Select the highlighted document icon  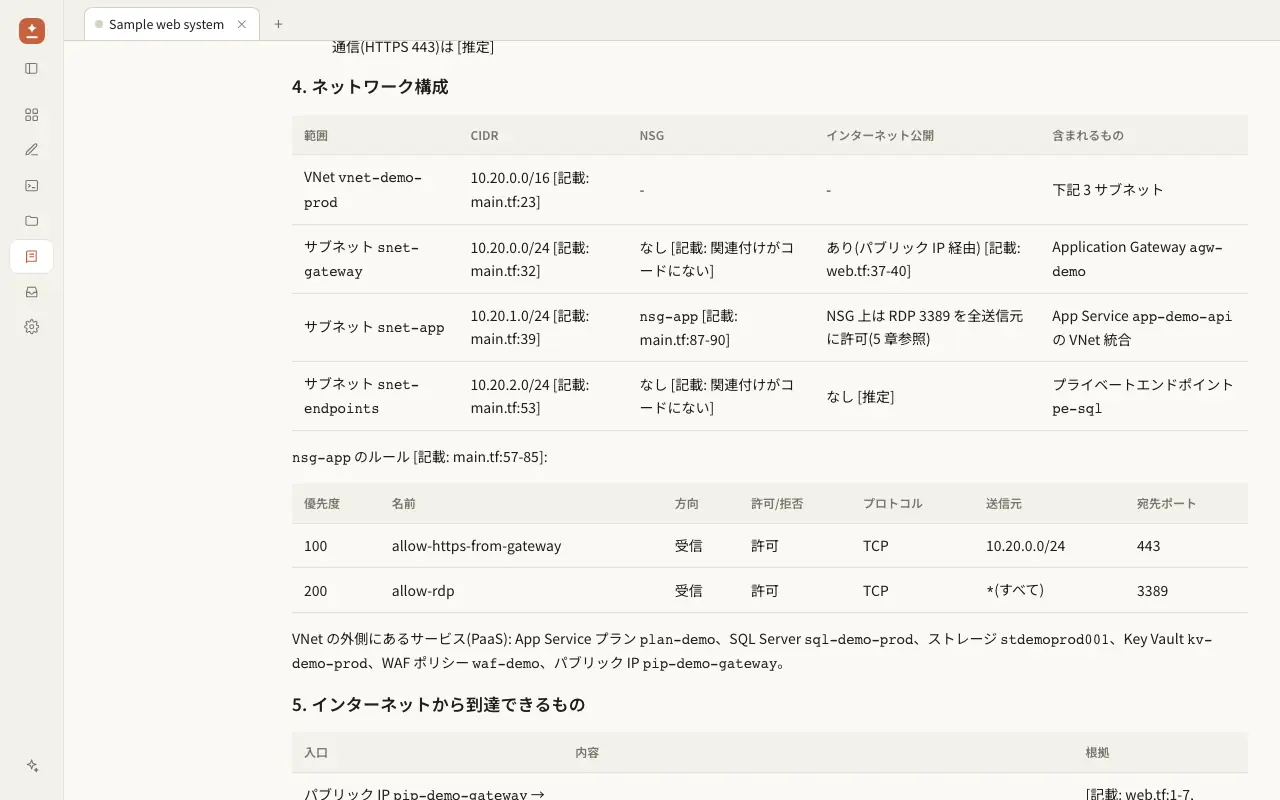(32, 256)
